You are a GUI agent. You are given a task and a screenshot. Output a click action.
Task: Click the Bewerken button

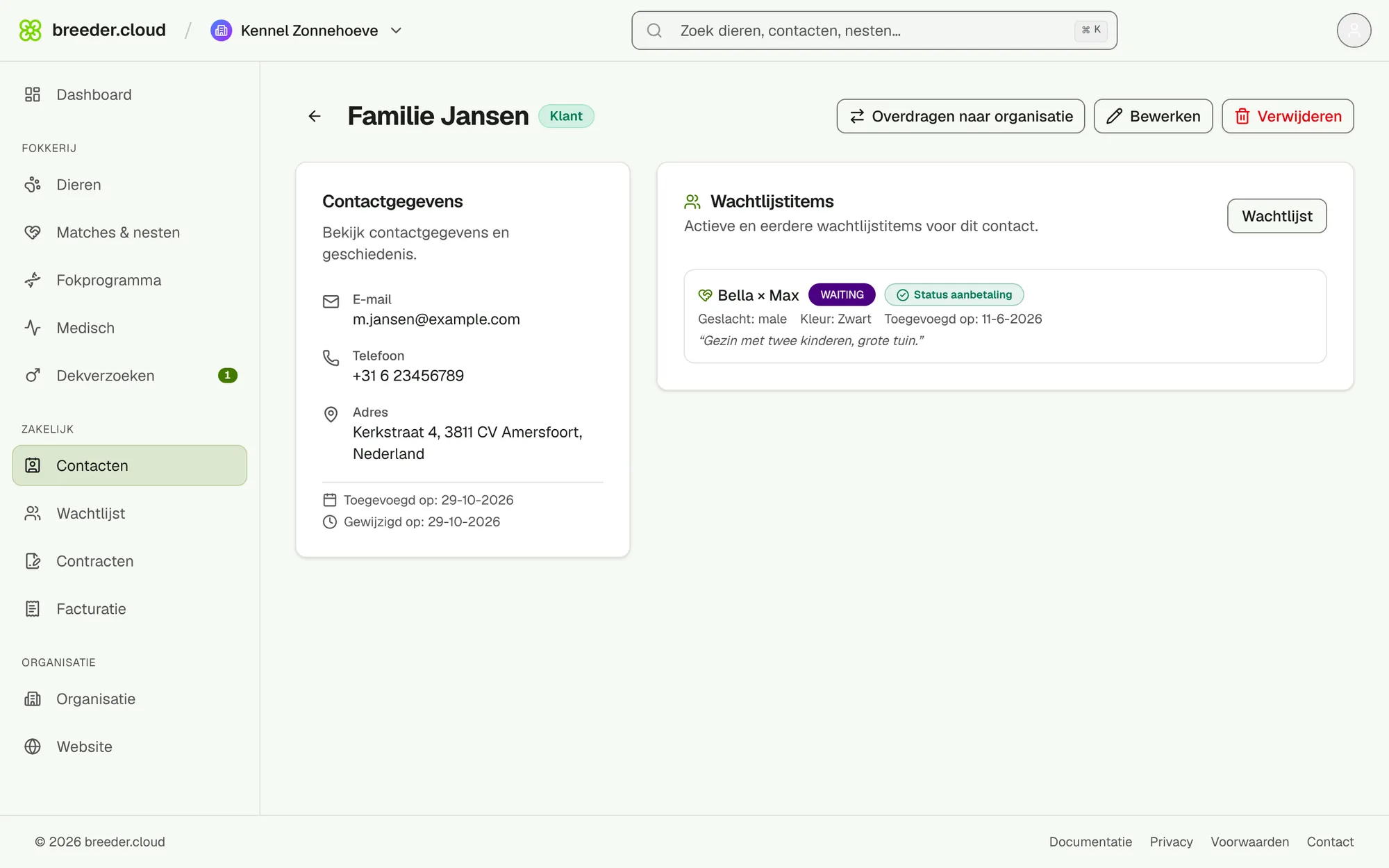[x=1153, y=116]
